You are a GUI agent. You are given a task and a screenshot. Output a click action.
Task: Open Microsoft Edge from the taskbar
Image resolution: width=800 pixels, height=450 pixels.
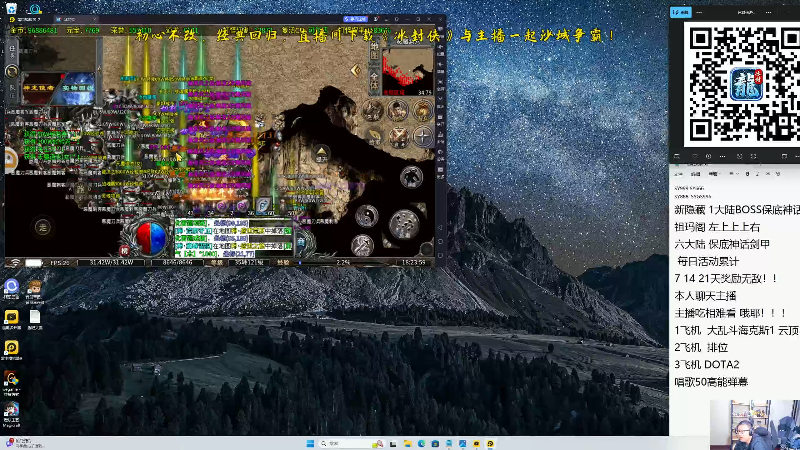tap(421, 443)
